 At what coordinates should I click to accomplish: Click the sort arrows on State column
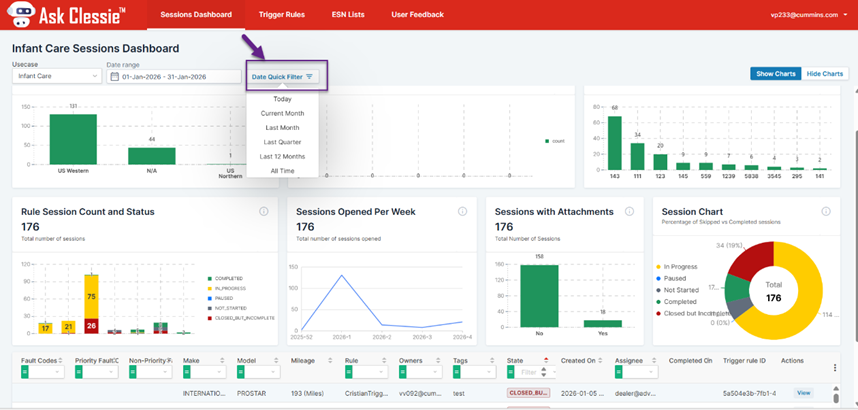pyautogui.click(x=545, y=360)
